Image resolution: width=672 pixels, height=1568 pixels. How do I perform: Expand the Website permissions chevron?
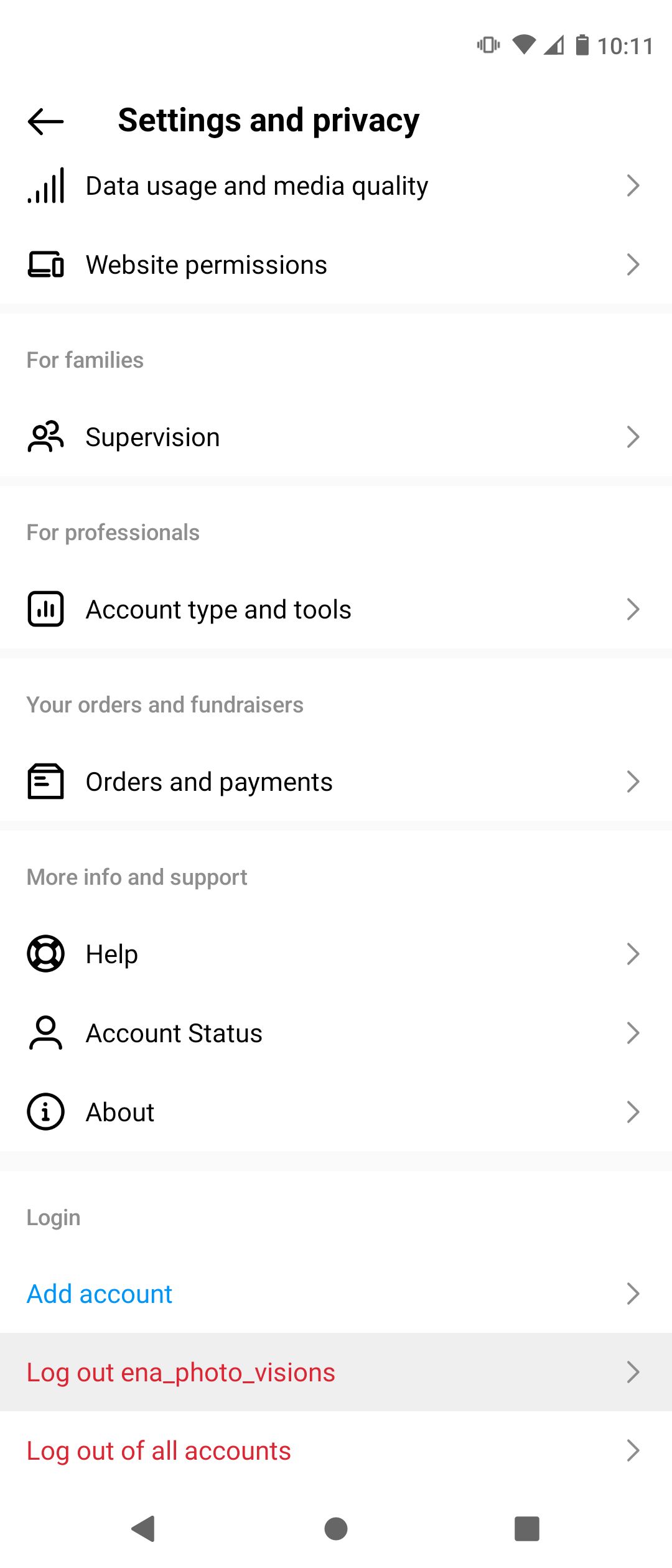coord(633,264)
